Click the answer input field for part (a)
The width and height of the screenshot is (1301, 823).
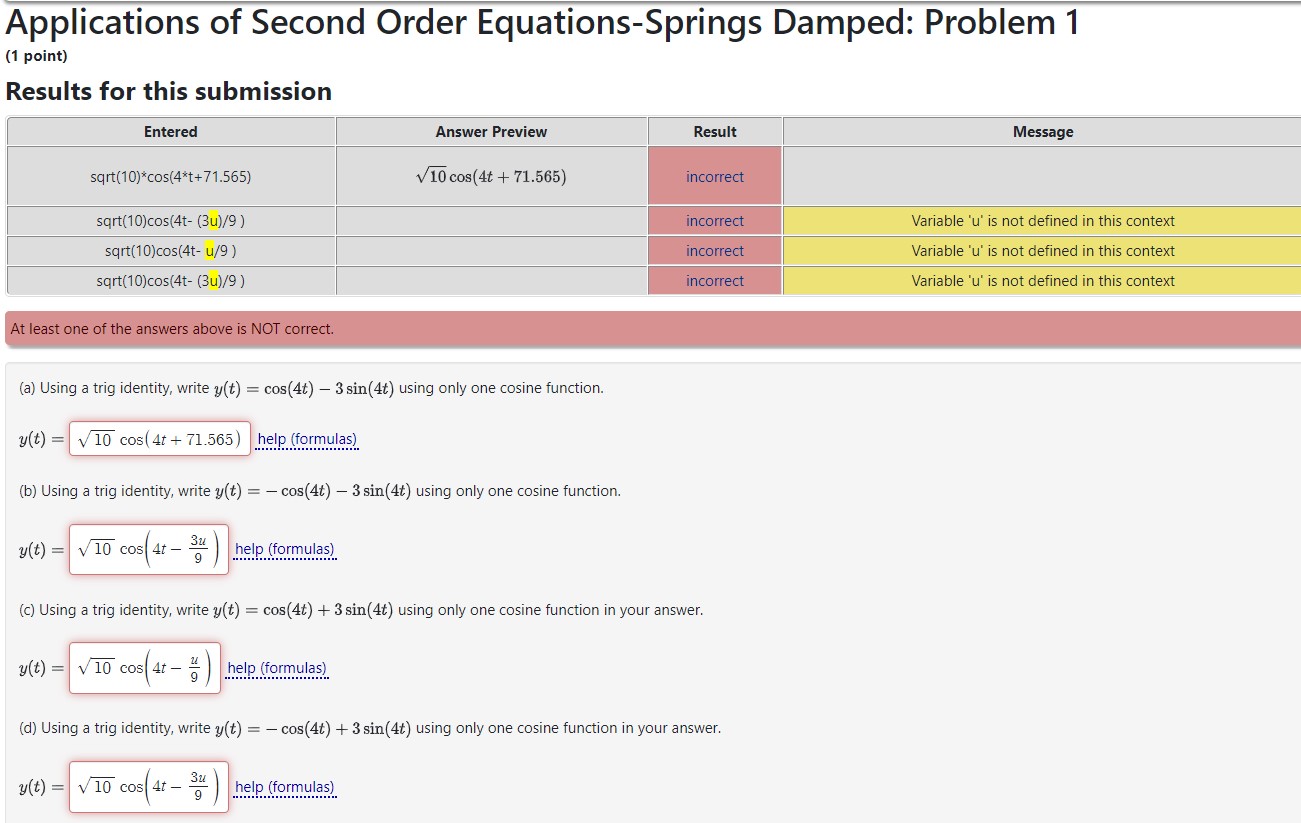(159, 438)
